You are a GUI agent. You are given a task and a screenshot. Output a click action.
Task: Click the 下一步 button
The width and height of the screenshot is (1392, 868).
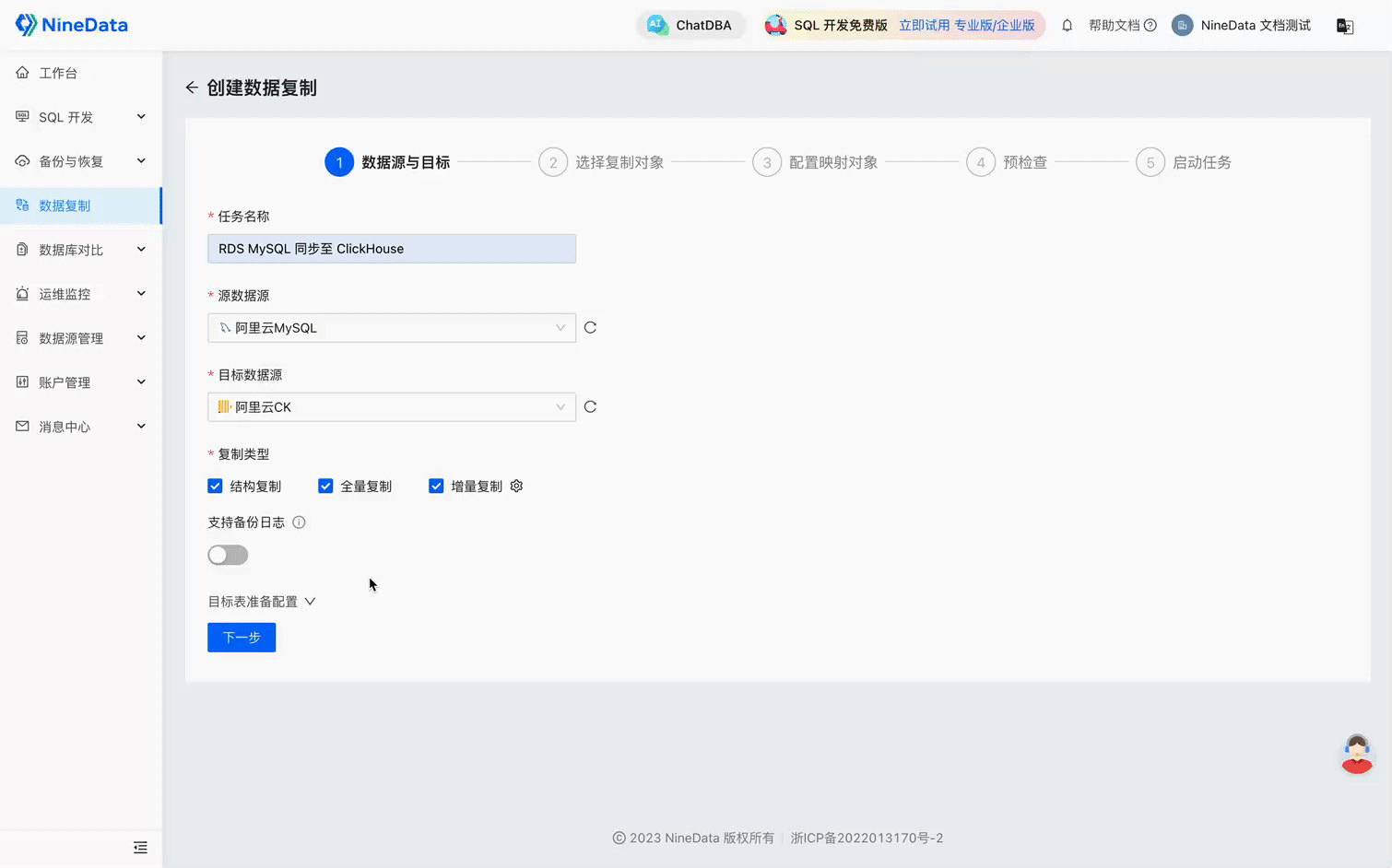241,637
